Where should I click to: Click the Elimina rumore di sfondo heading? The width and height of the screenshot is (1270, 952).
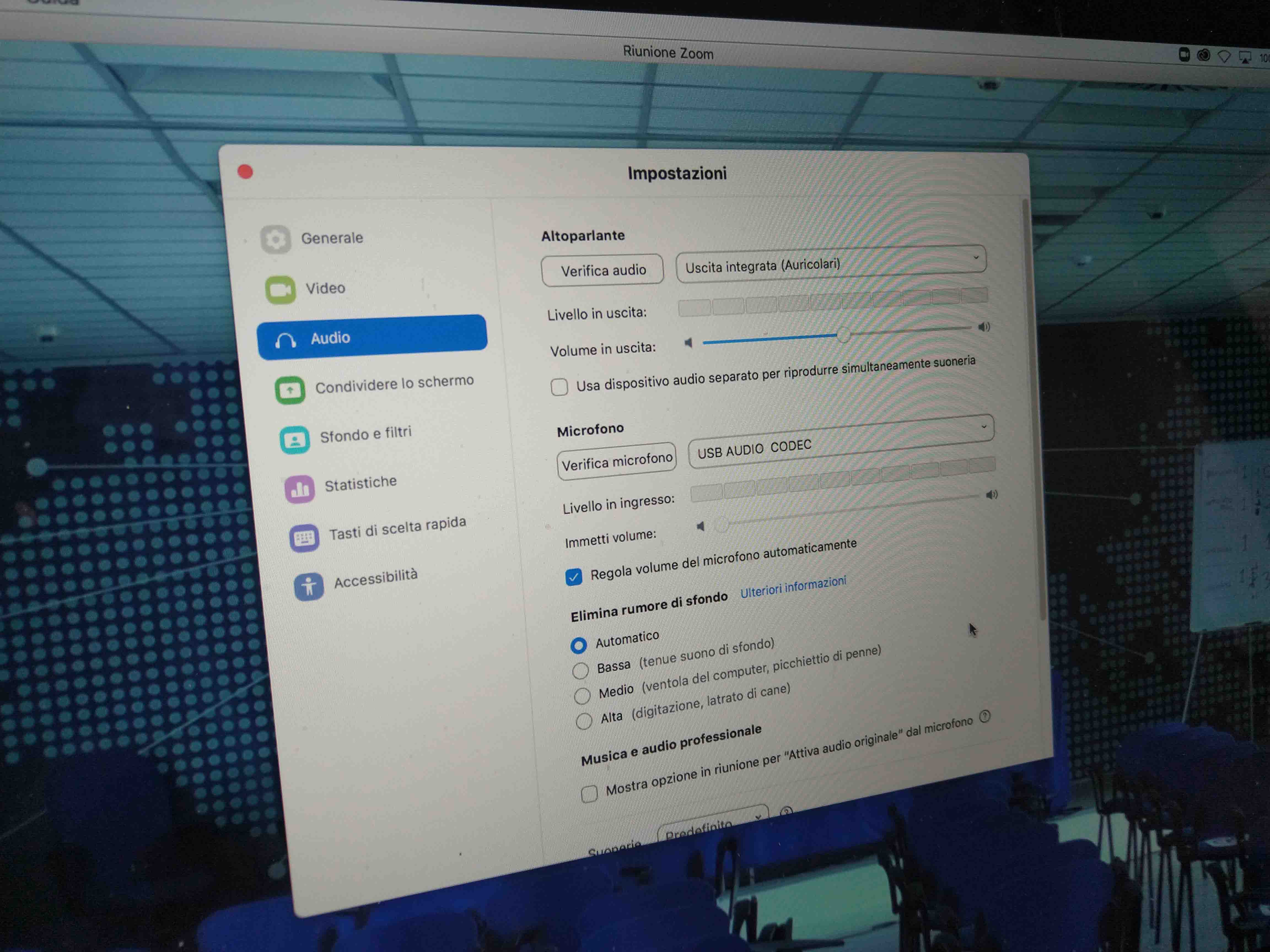coord(649,607)
